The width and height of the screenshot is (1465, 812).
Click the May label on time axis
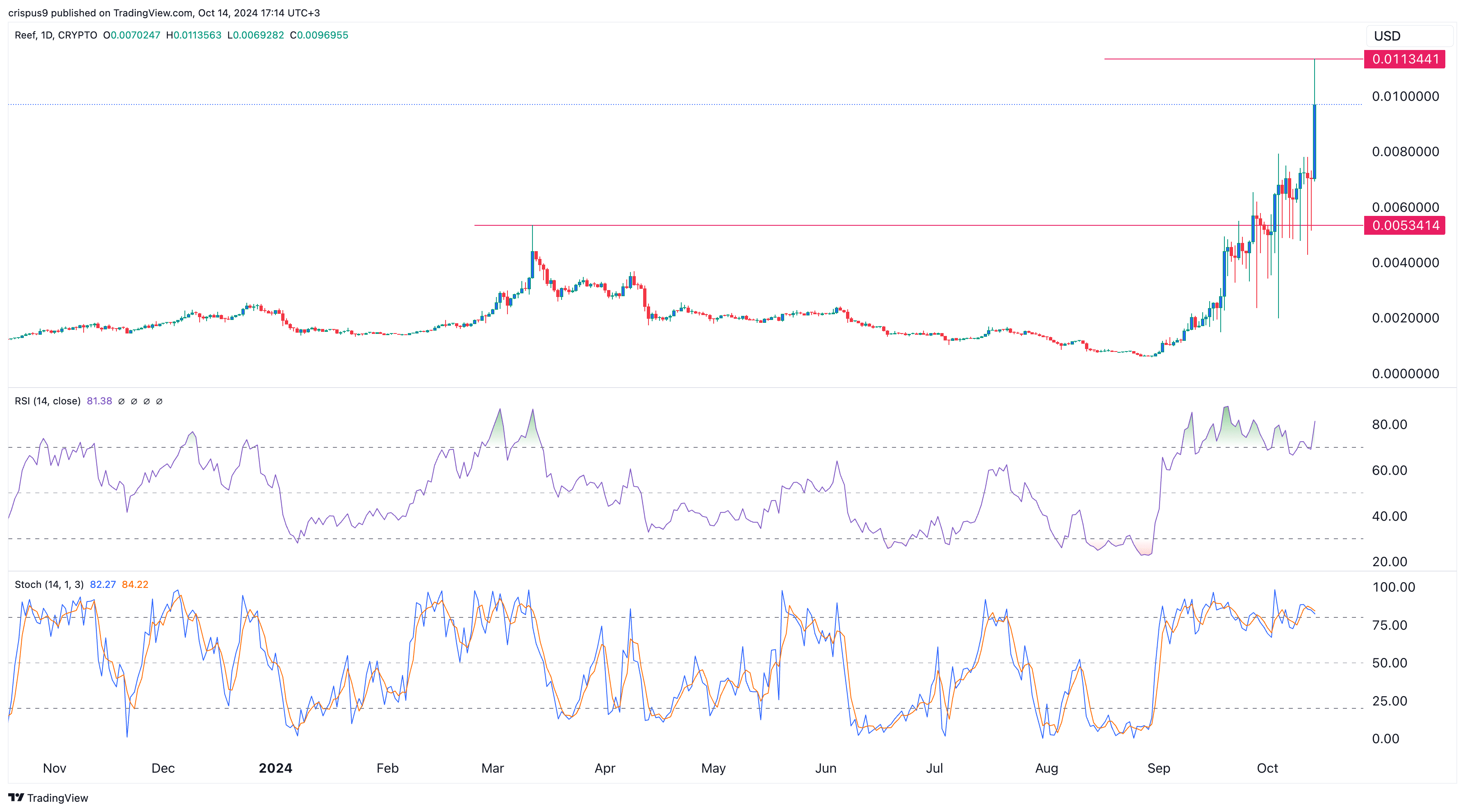click(713, 768)
